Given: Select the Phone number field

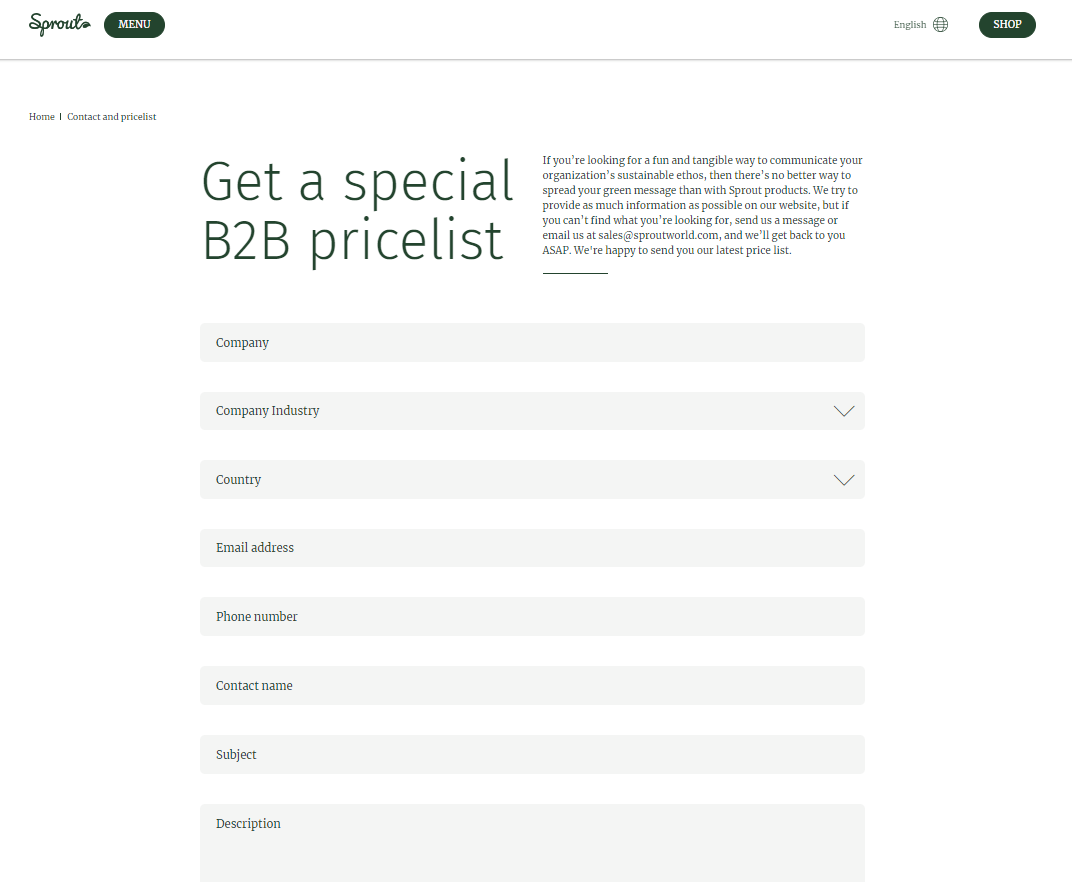Looking at the screenshot, I should click(532, 617).
